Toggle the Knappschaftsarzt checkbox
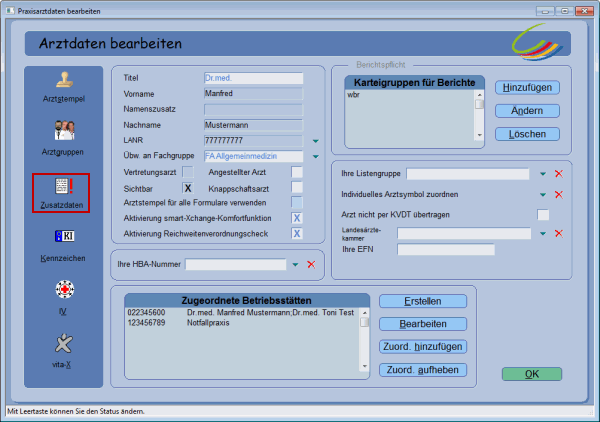This screenshot has height=422, width=600. 297,187
